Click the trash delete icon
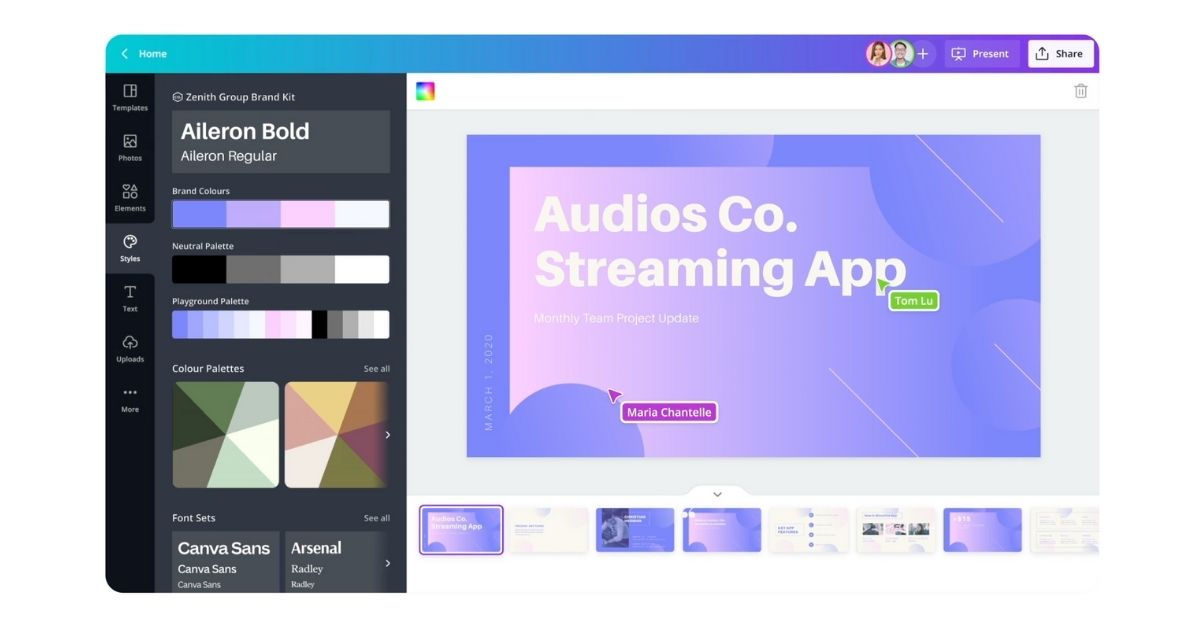The height and width of the screenshot is (630, 1200). [1080, 91]
